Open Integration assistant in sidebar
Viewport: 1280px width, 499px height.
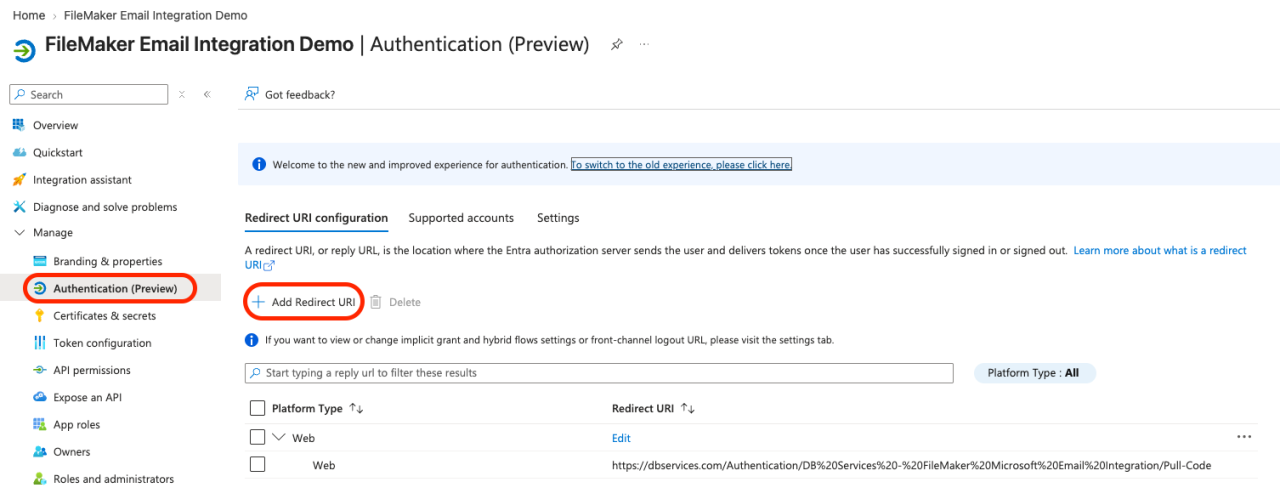(x=82, y=180)
